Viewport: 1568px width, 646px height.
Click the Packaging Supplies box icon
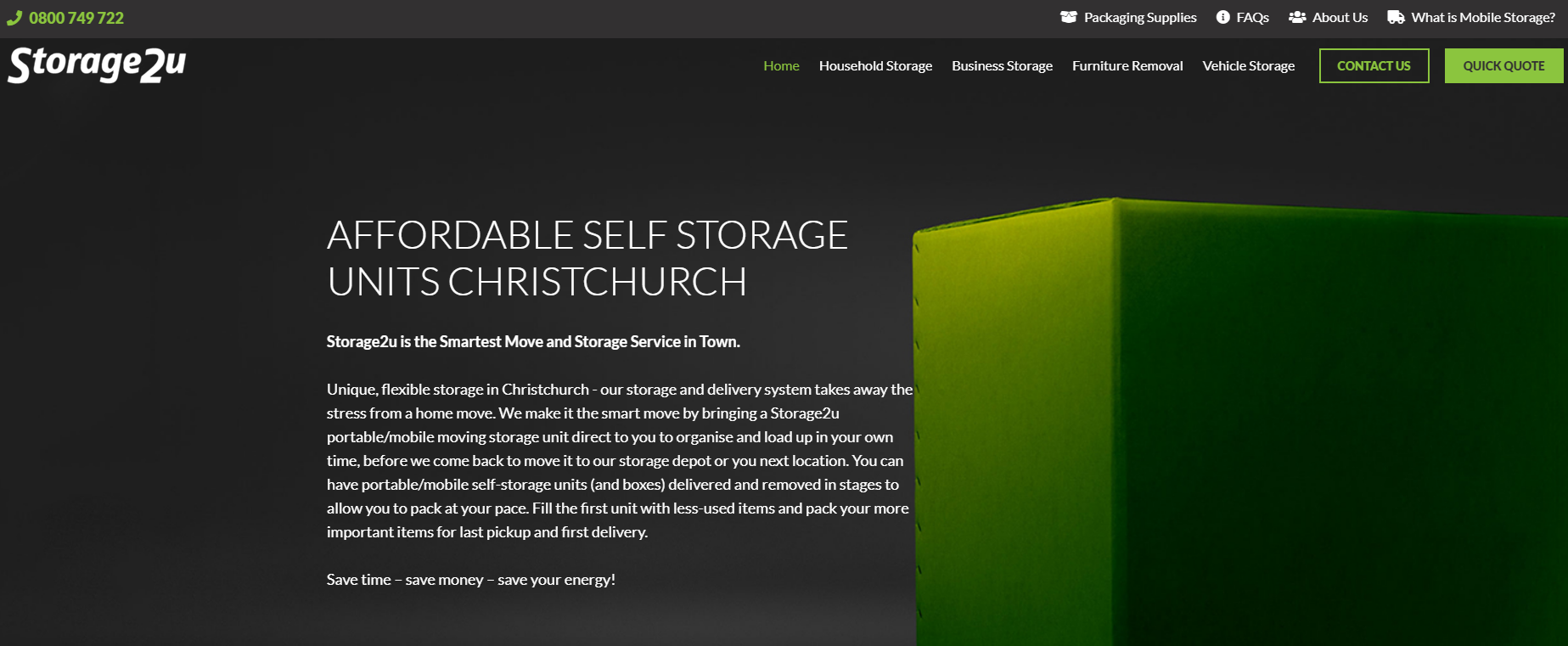point(1069,17)
